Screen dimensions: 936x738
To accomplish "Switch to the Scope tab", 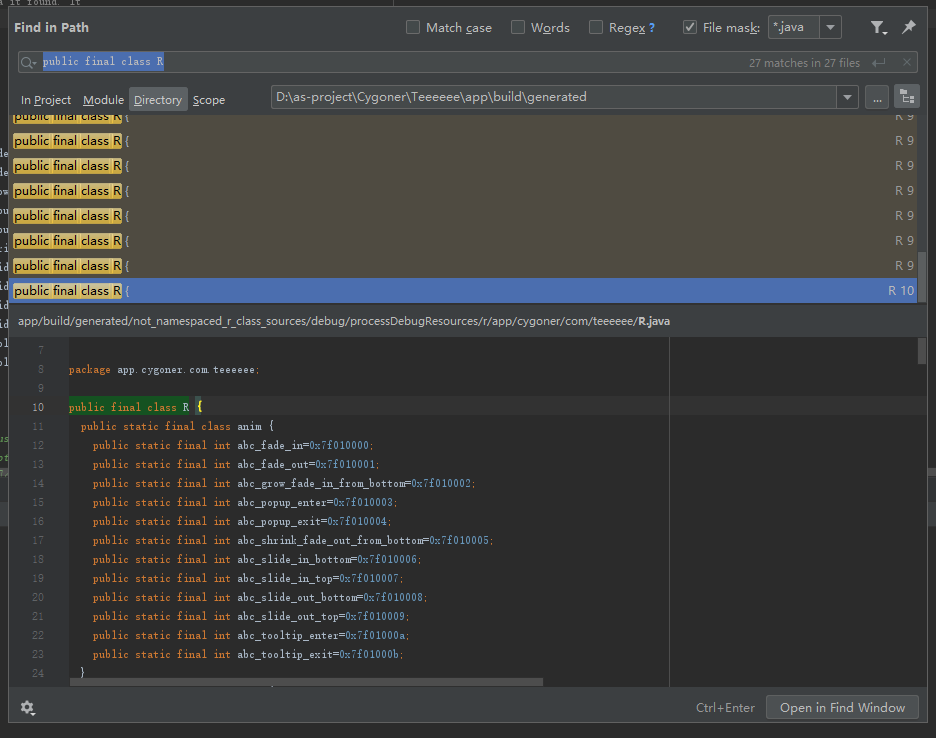I will point(209,99).
